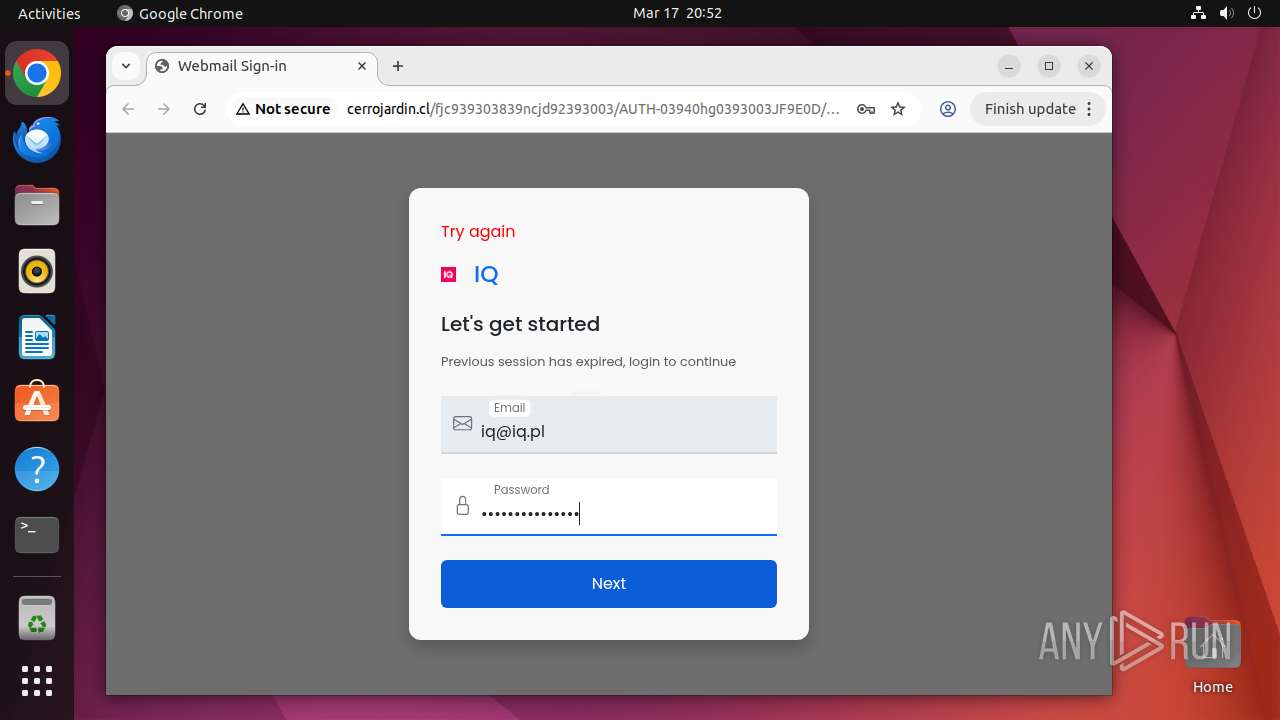Viewport: 1280px width, 720px height.
Task: Go forward to next page
Action: (164, 109)
